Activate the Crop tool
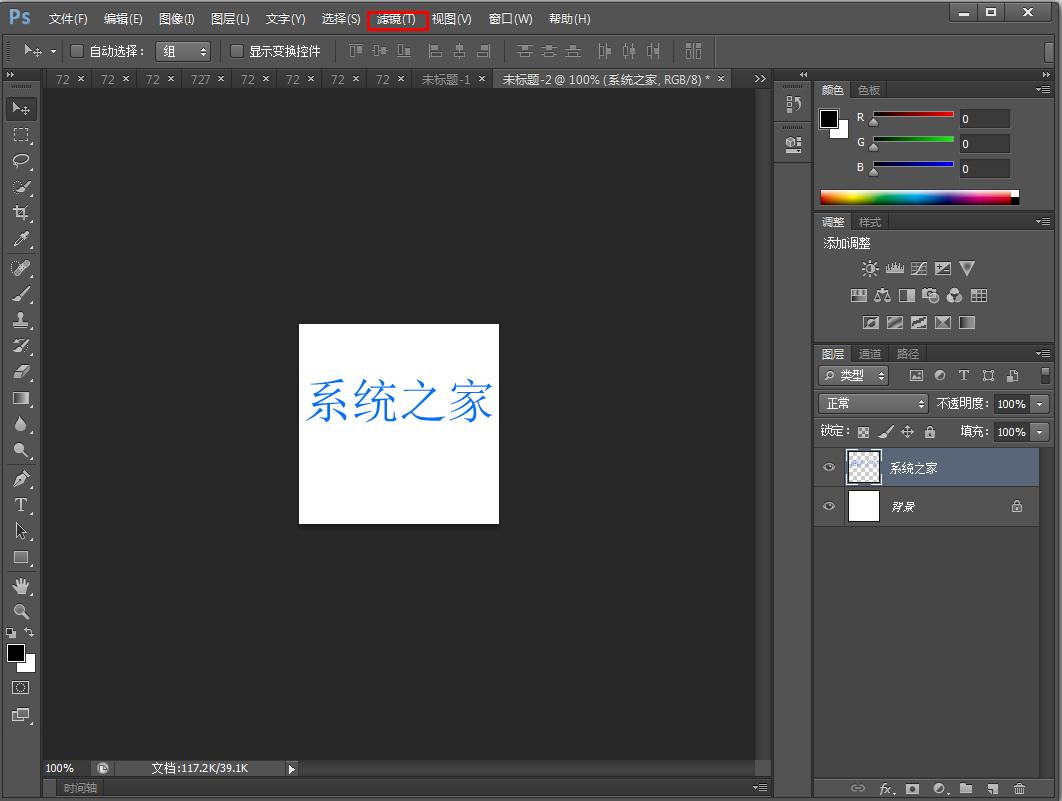 pyautogui.click(x=21, y=213)
